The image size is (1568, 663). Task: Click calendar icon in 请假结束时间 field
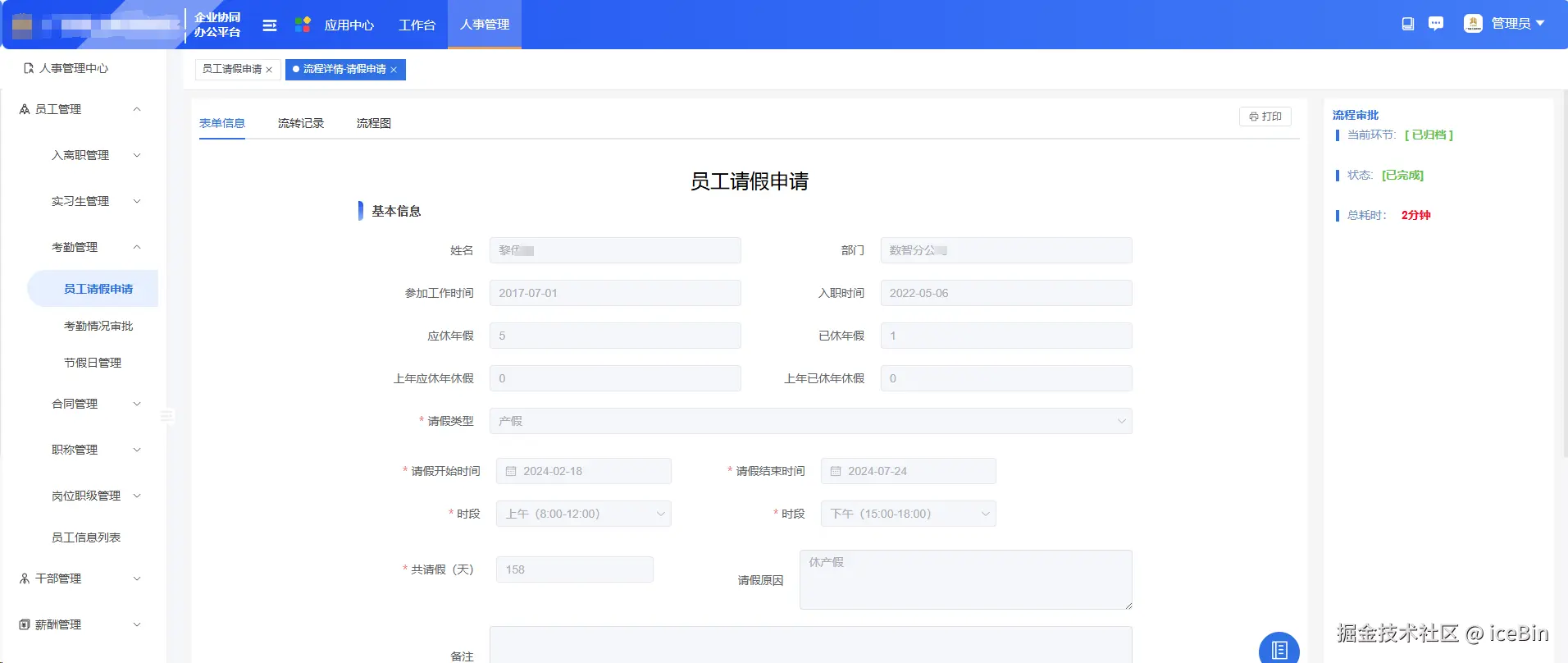(x=836, y=471)
